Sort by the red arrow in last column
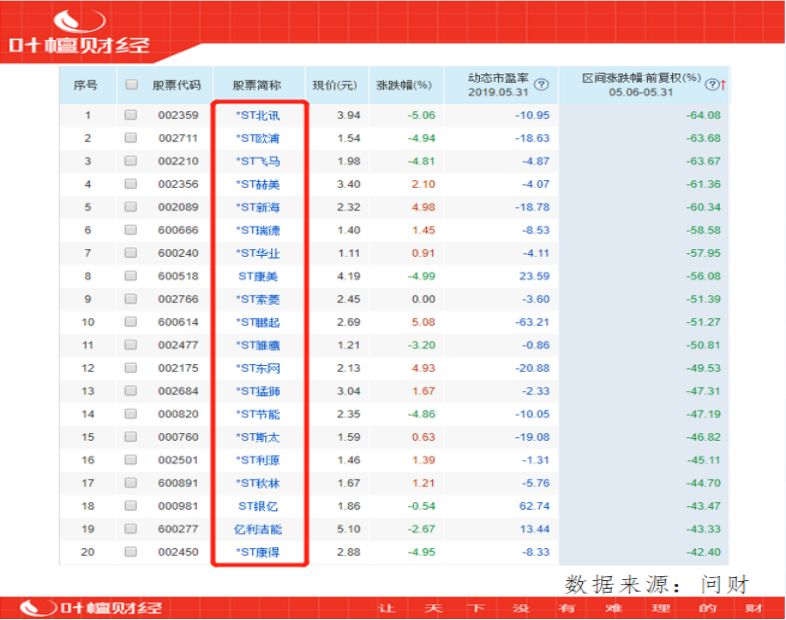 click(x=723, y=85)
